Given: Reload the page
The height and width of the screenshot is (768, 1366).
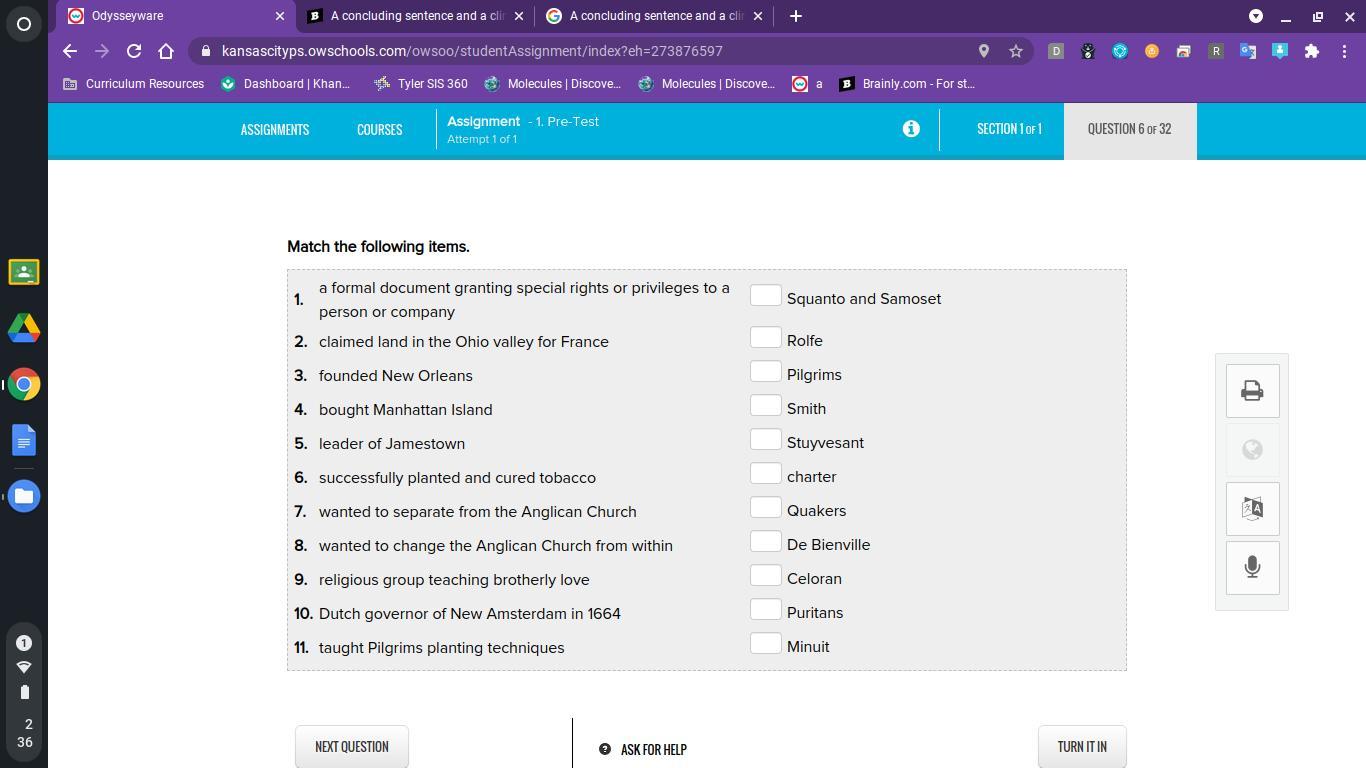Looking at the screenshot, I should tap(134, 51).
